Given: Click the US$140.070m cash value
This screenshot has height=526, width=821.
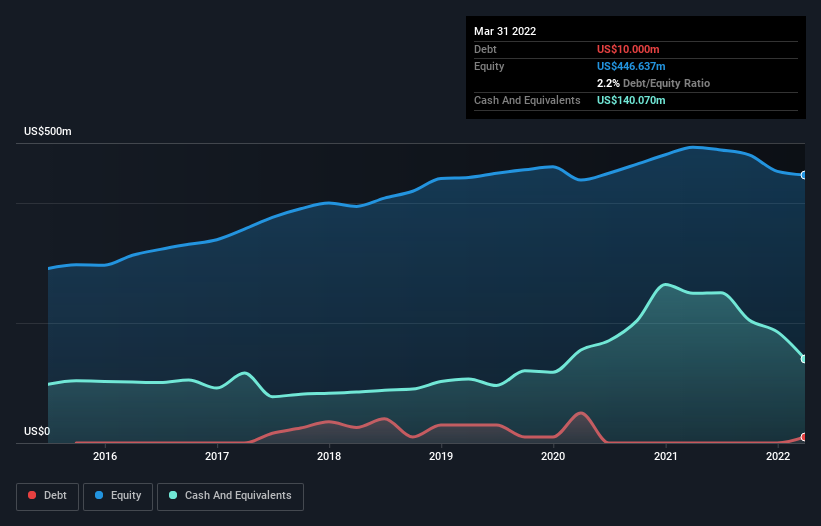Looking at the screenshot, I should 631,100.
